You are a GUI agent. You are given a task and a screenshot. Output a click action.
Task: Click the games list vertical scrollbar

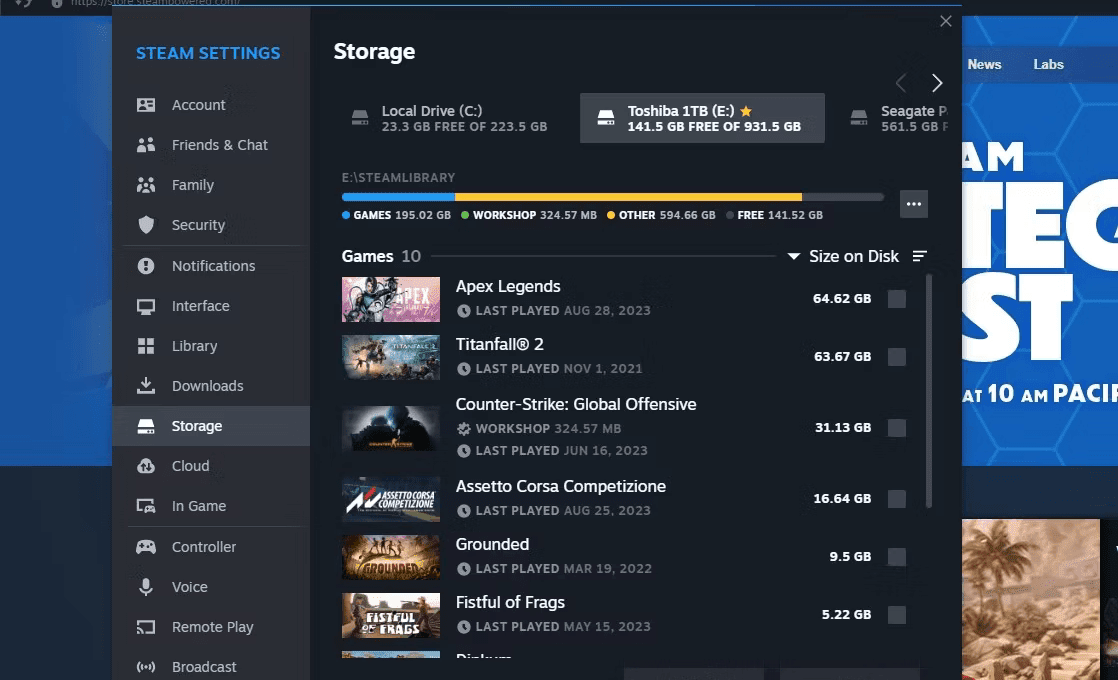coord(928,391)
